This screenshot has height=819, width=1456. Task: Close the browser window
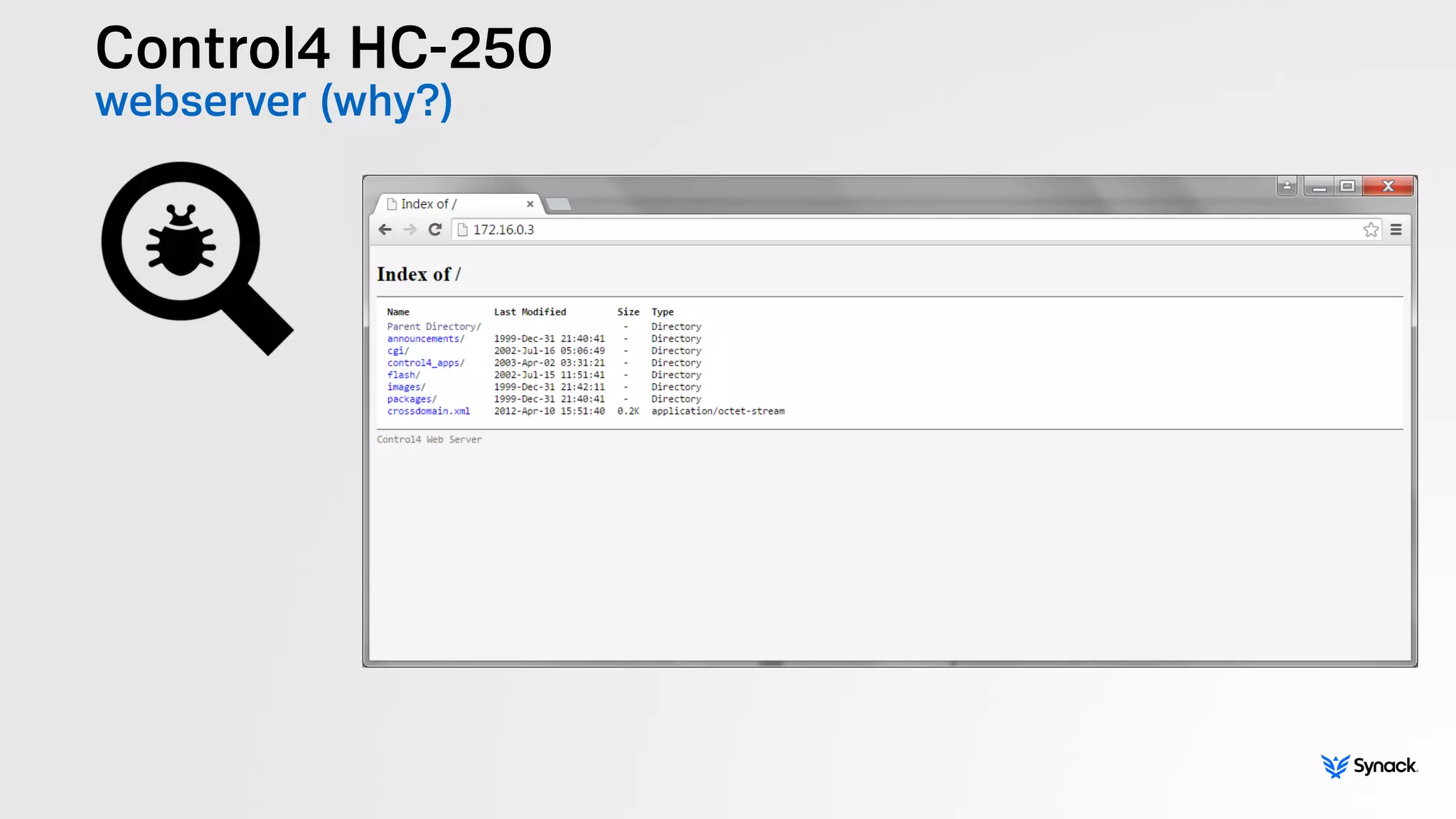click(1388, 186)
